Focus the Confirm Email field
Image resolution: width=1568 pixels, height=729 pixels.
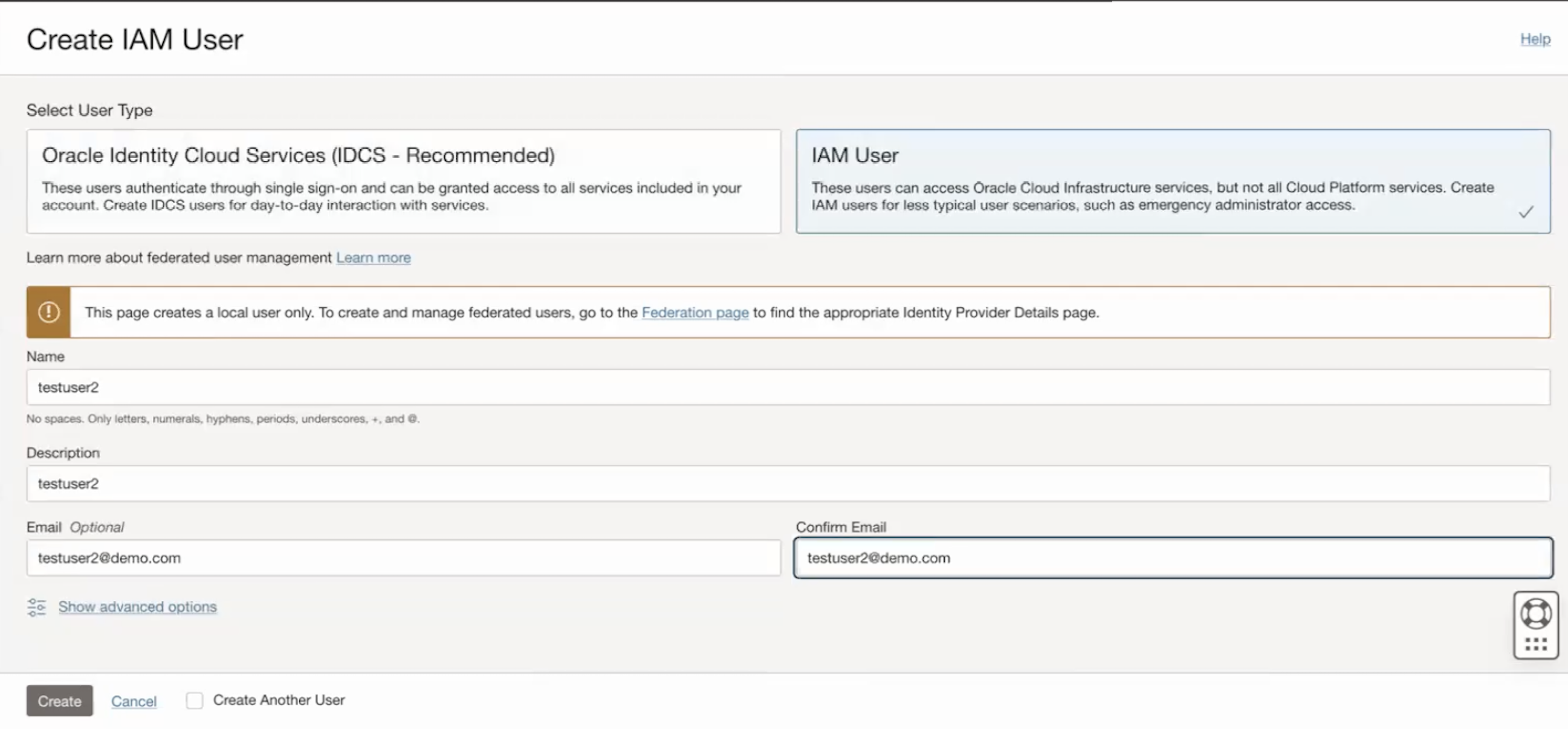pyautogui.click(x=1171, y=557)
